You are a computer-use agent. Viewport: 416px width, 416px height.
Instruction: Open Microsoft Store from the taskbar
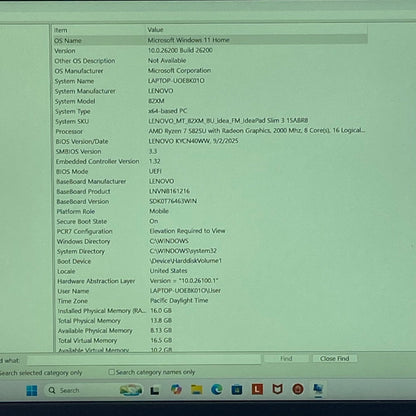coord(237,389)
